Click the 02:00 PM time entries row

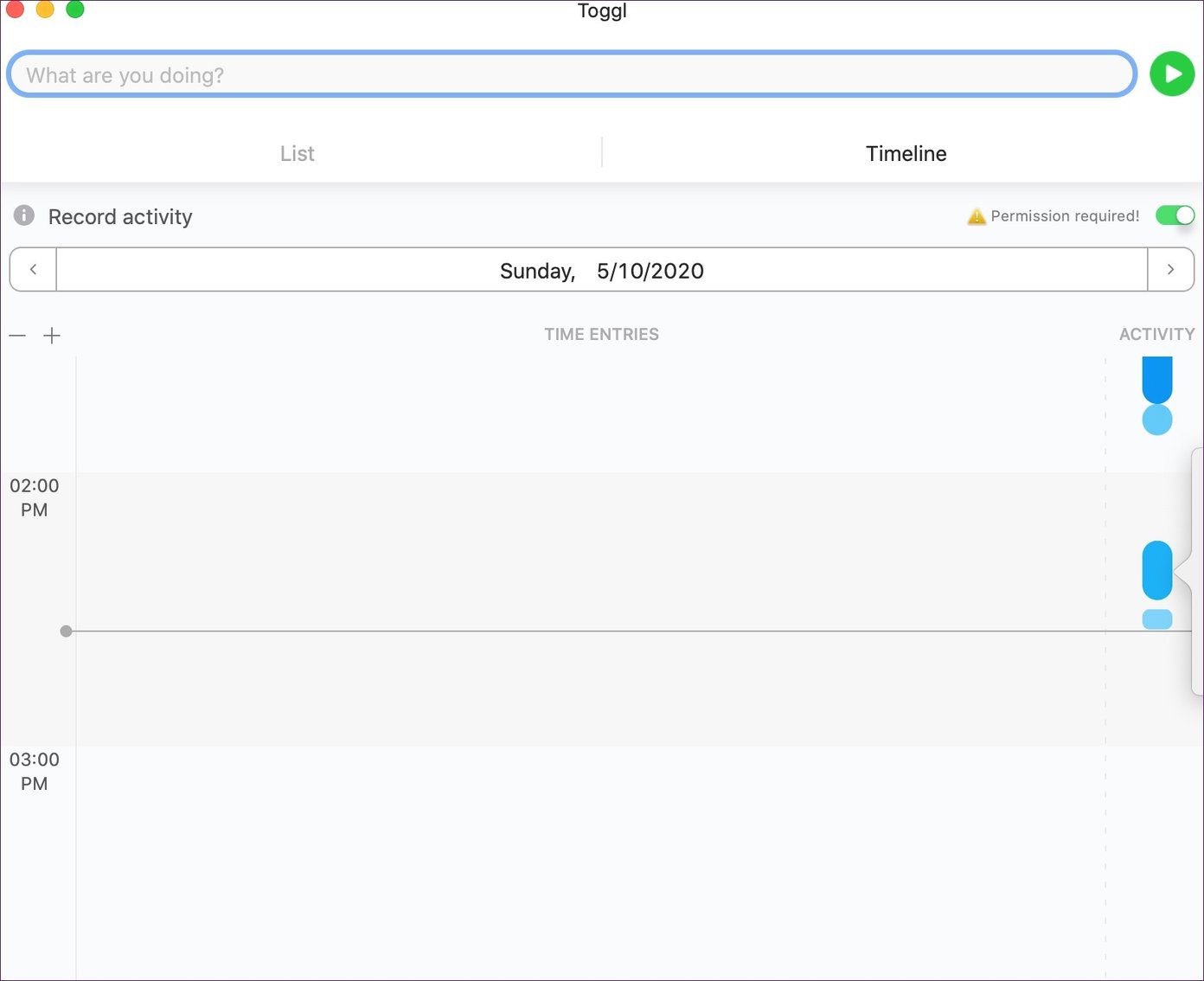[591, 609]
